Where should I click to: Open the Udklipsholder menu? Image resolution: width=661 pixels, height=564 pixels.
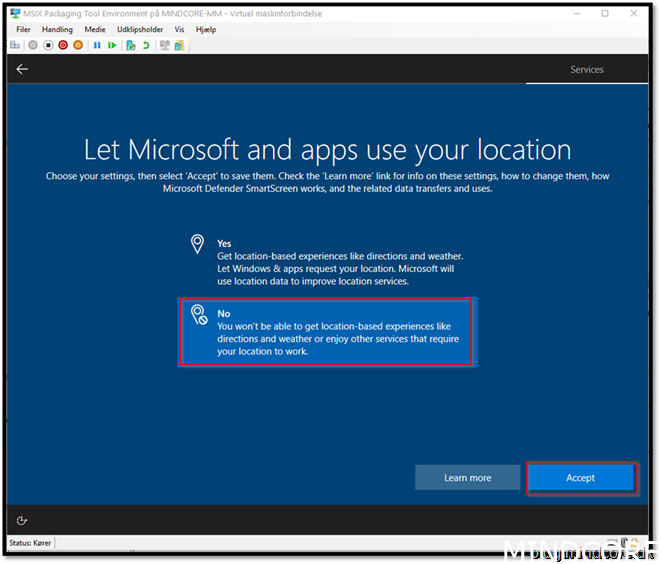139,30
